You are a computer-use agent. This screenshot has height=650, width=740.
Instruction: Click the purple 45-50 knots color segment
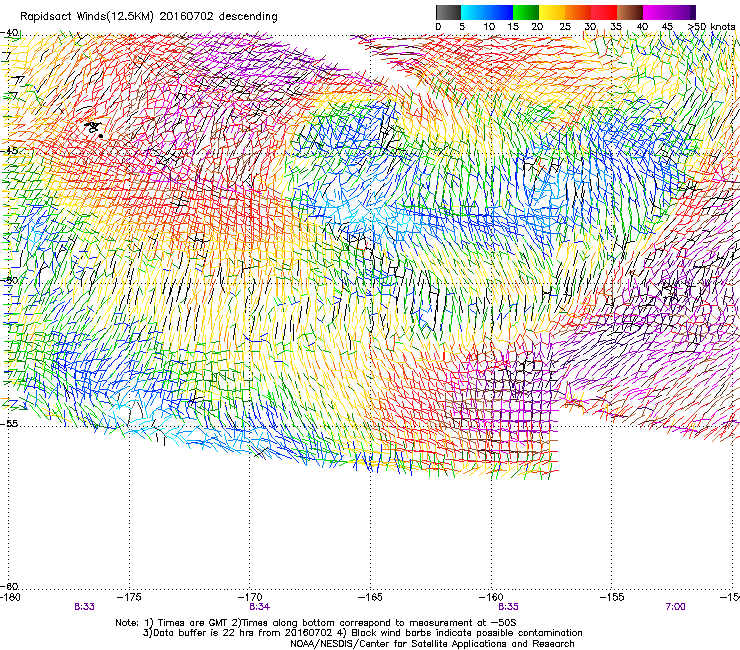pyautogui.click(x=682, y=12)
